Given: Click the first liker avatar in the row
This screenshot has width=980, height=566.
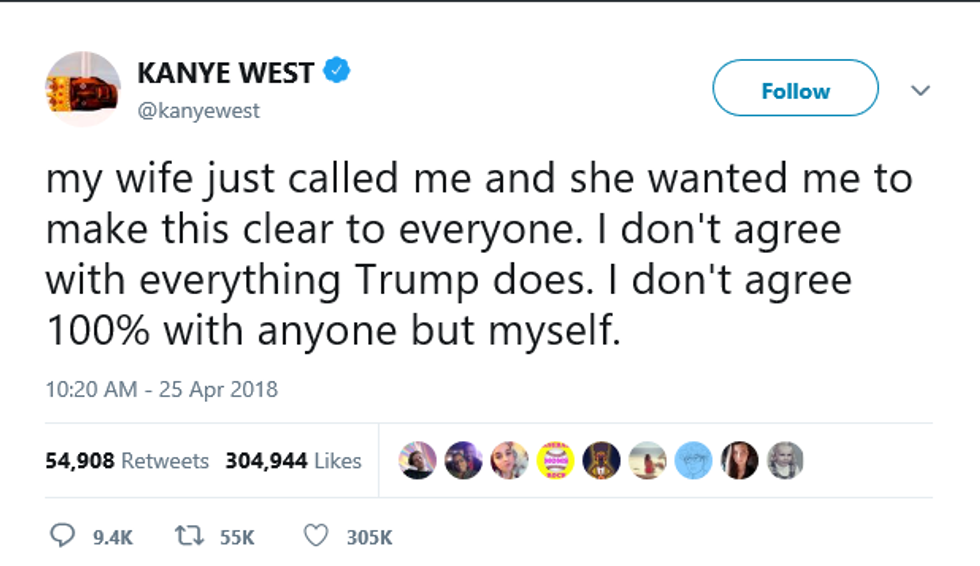Looking at the screenshot, I should pyautogui.click(x=417, y=460).
